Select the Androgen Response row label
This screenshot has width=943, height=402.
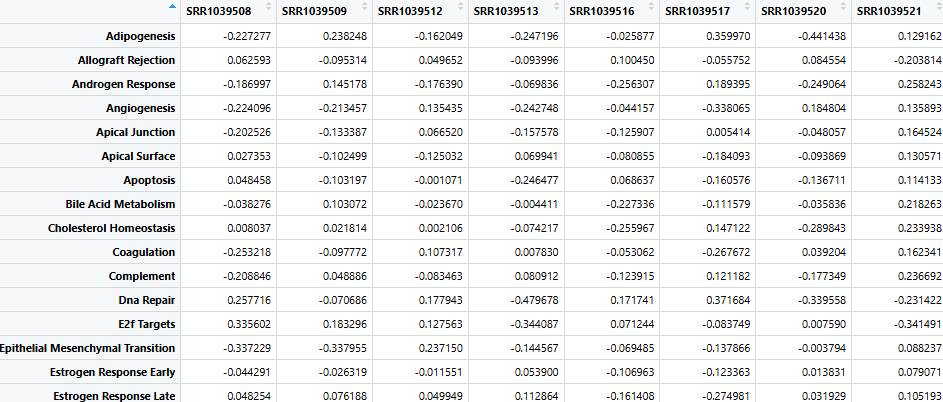coord(123,84)
